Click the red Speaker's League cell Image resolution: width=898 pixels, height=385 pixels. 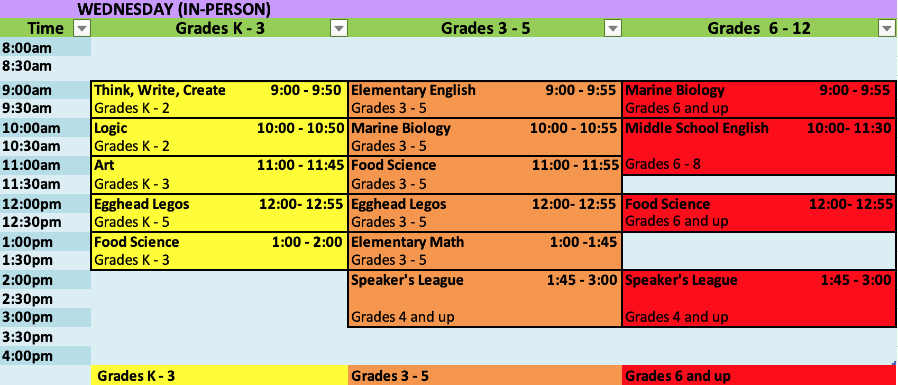coord(759,298)
